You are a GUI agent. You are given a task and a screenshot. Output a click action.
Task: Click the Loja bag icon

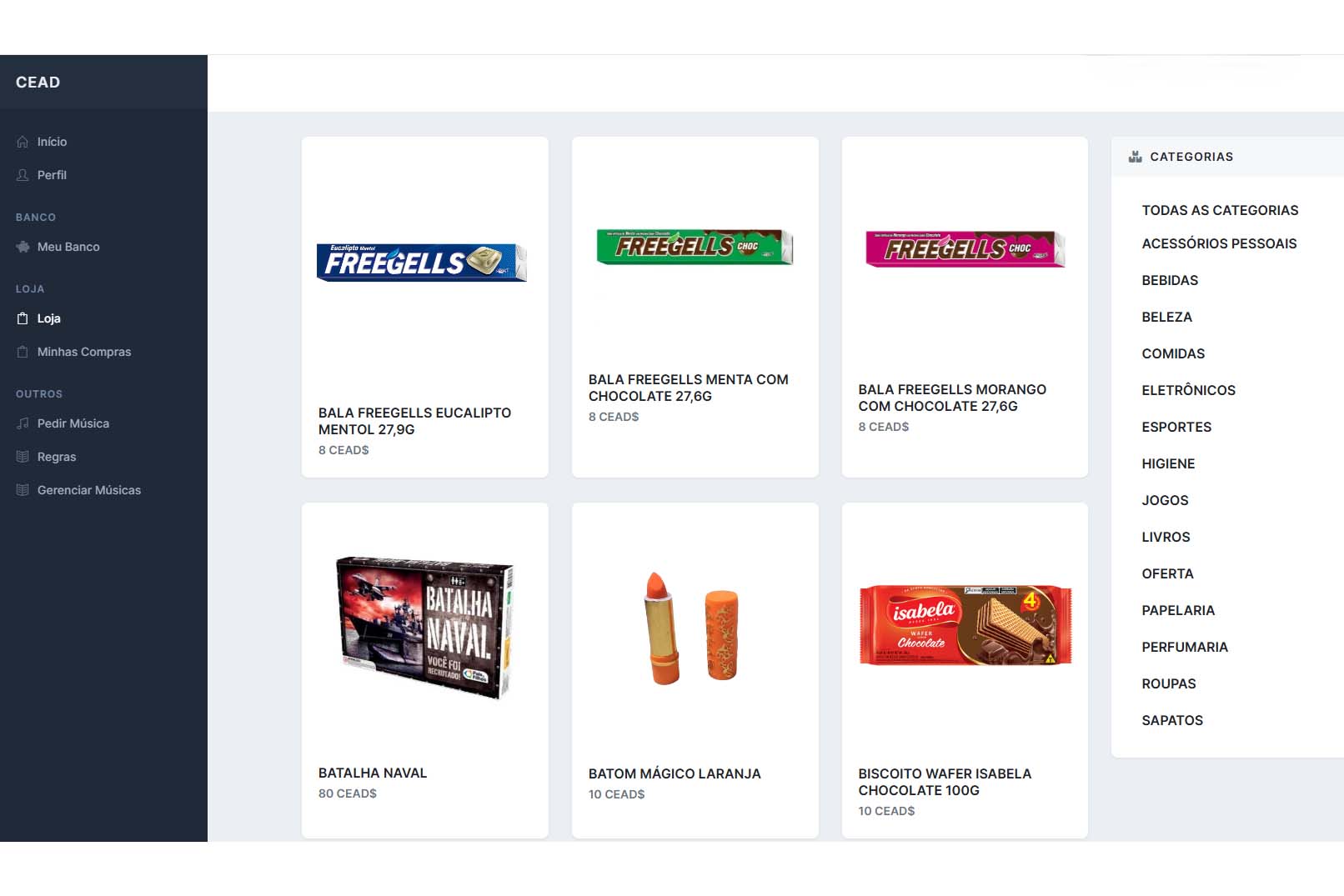coord(23,318)
